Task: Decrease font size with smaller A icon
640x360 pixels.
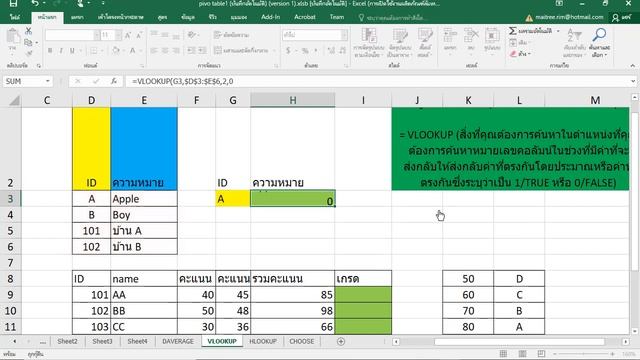Action: click(x=139, y=36)
